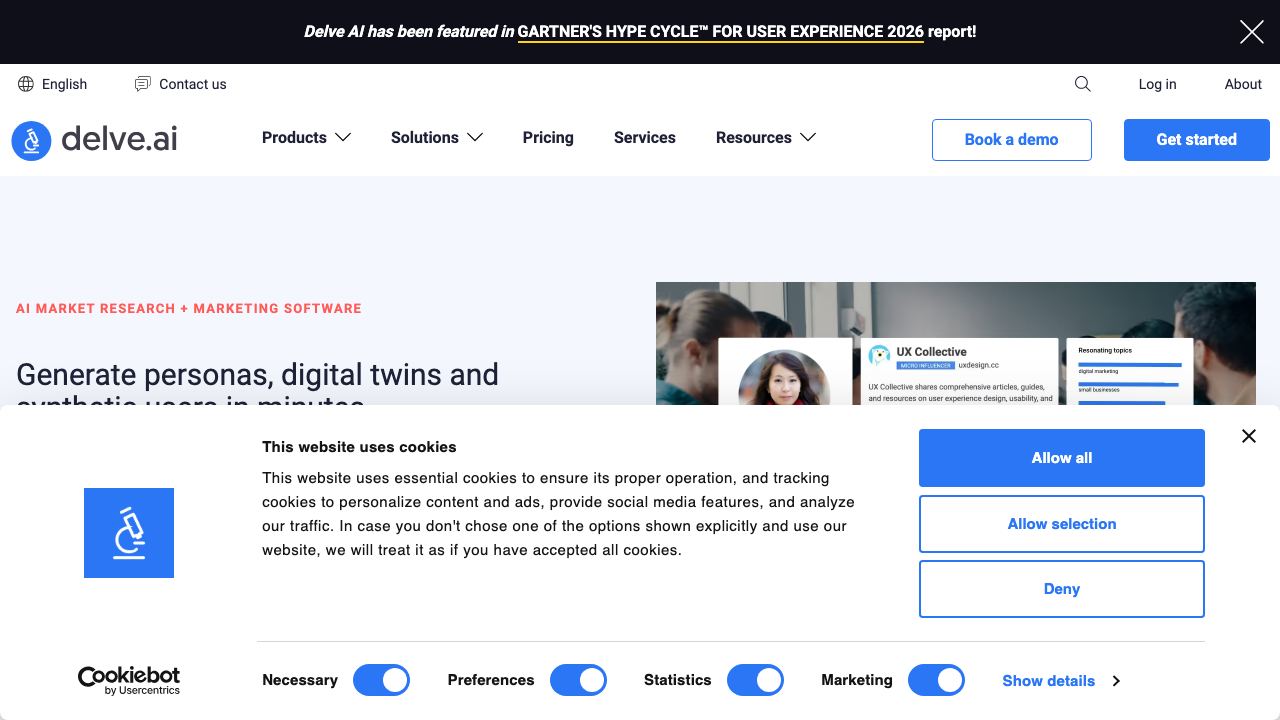Deny all optional cookies
Viewport: 1280px width, 720px height.
click(1062, 589)
